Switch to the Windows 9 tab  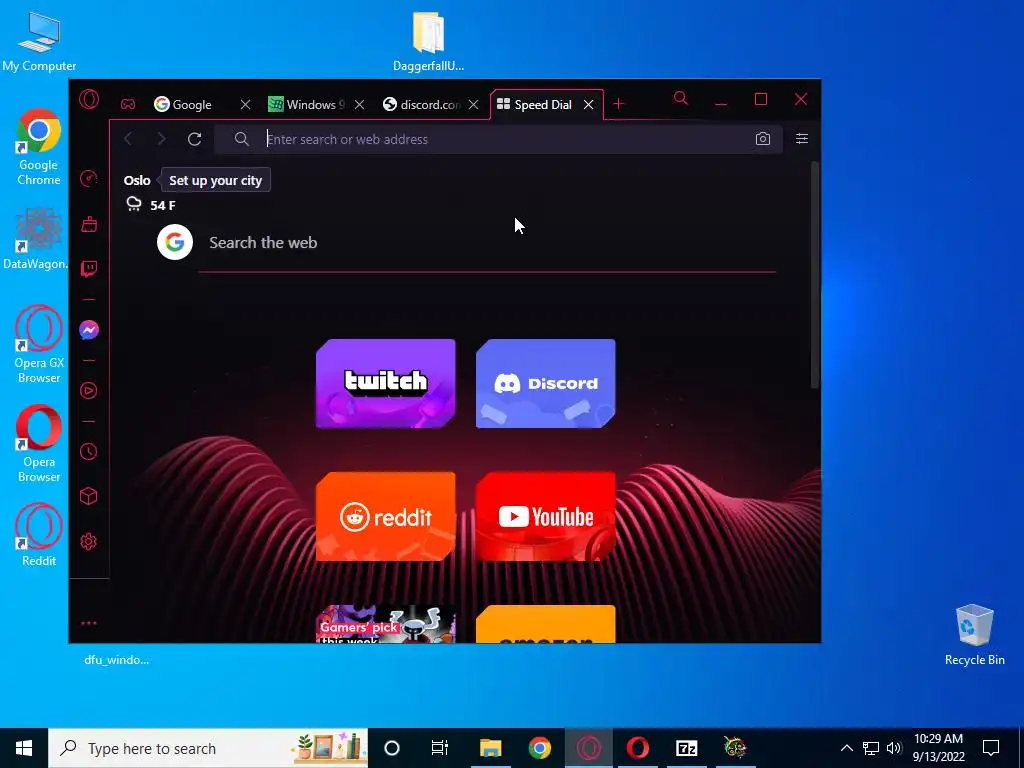tap(307, 104)
